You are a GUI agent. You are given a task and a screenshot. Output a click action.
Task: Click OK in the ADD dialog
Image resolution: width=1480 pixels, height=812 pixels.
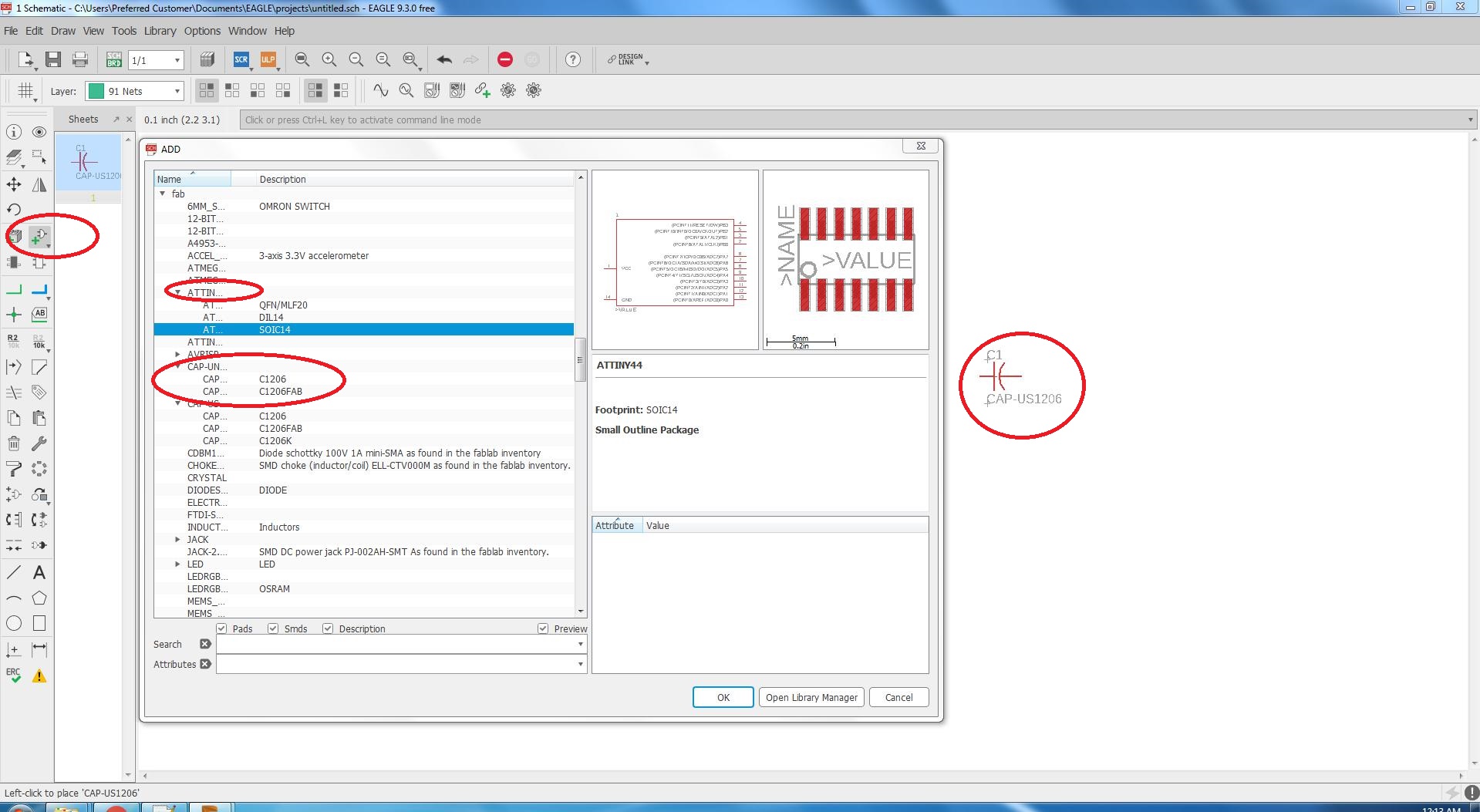[x=723, y=697]
